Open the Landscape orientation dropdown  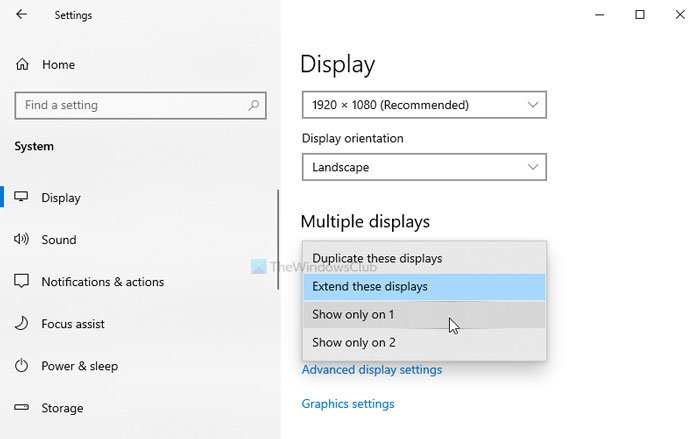(424, 167)
